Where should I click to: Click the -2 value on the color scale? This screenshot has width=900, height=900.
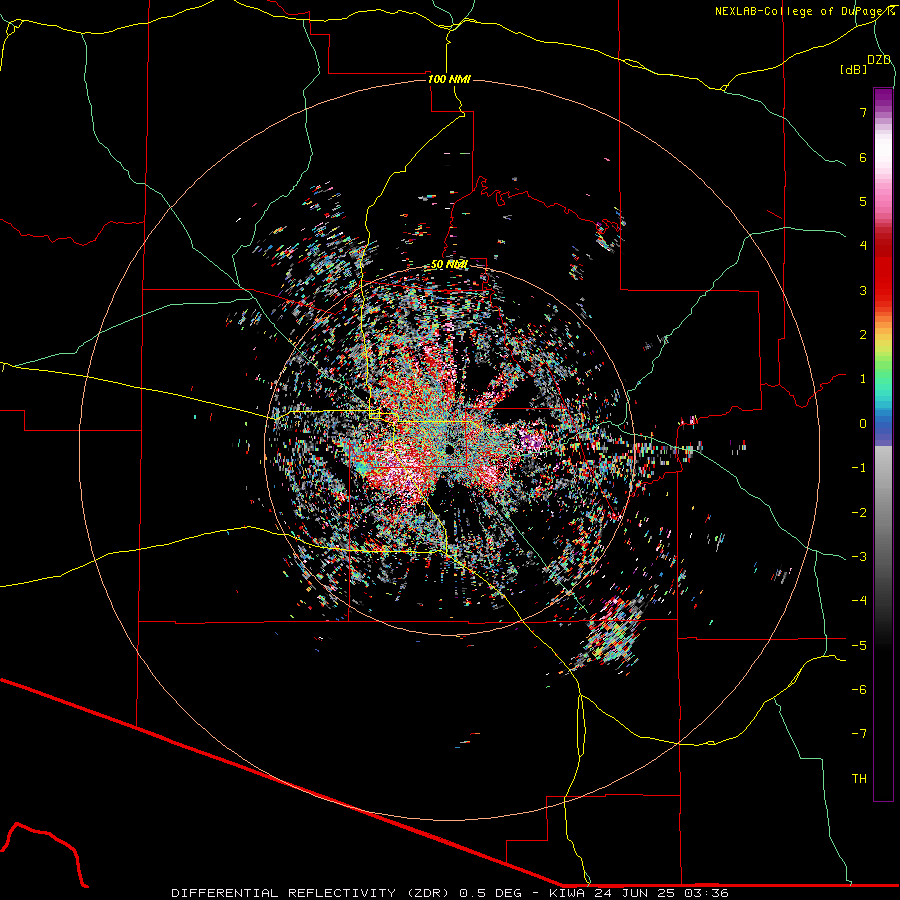tap(859, 513)
